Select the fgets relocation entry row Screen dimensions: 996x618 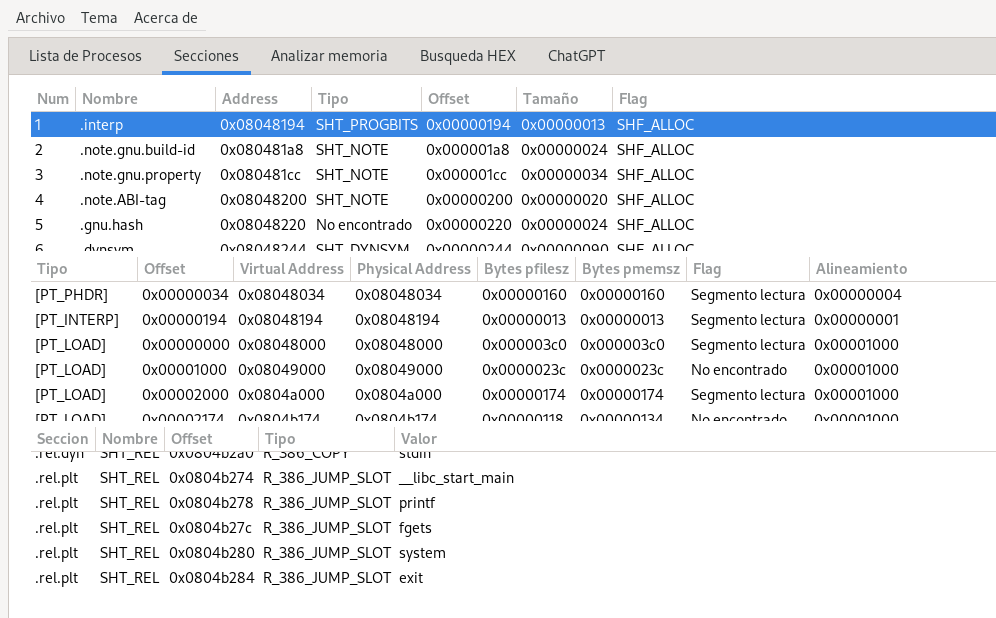(x=415, y=528)
